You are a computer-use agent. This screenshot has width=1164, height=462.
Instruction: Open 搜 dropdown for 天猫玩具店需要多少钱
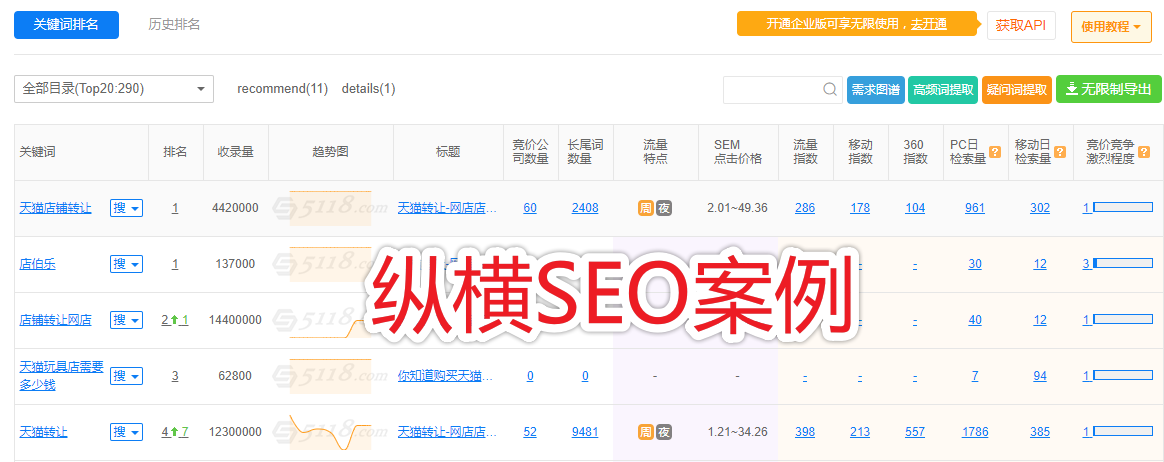tap(126, 376)
